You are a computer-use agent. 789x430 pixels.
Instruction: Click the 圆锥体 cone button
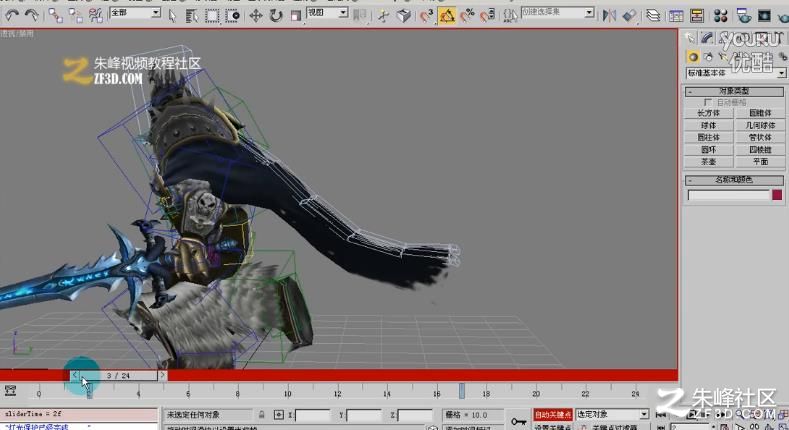click(760, 113)
